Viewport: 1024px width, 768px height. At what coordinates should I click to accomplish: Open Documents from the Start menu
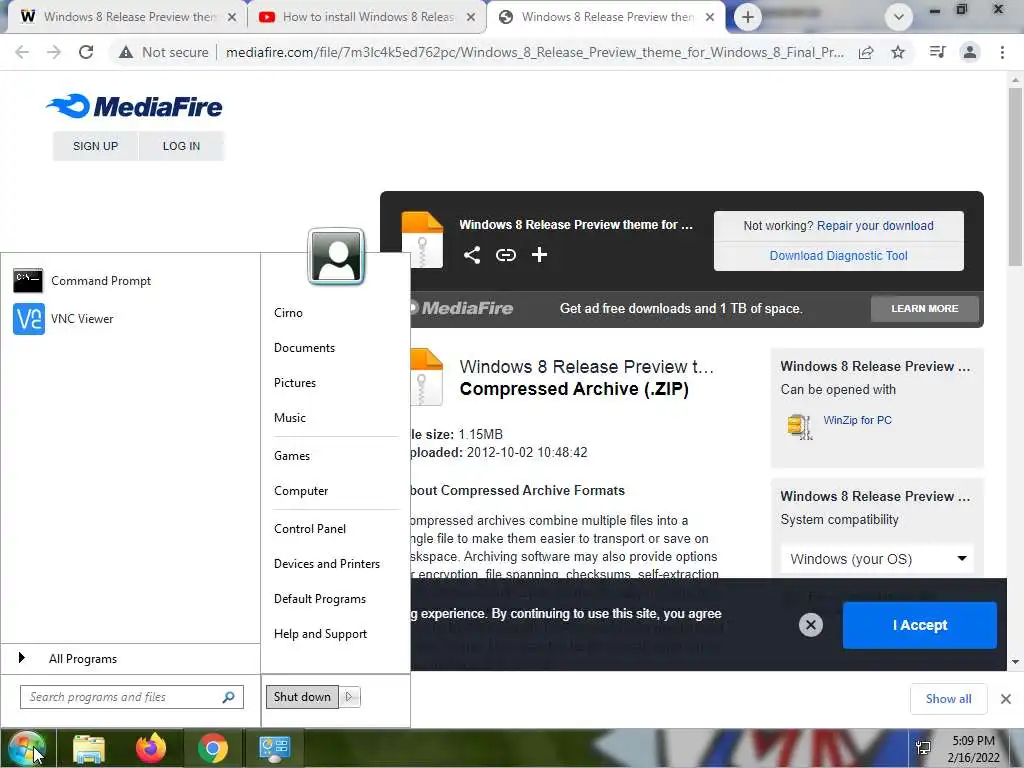pyautogui.click(x=304, y=348)
